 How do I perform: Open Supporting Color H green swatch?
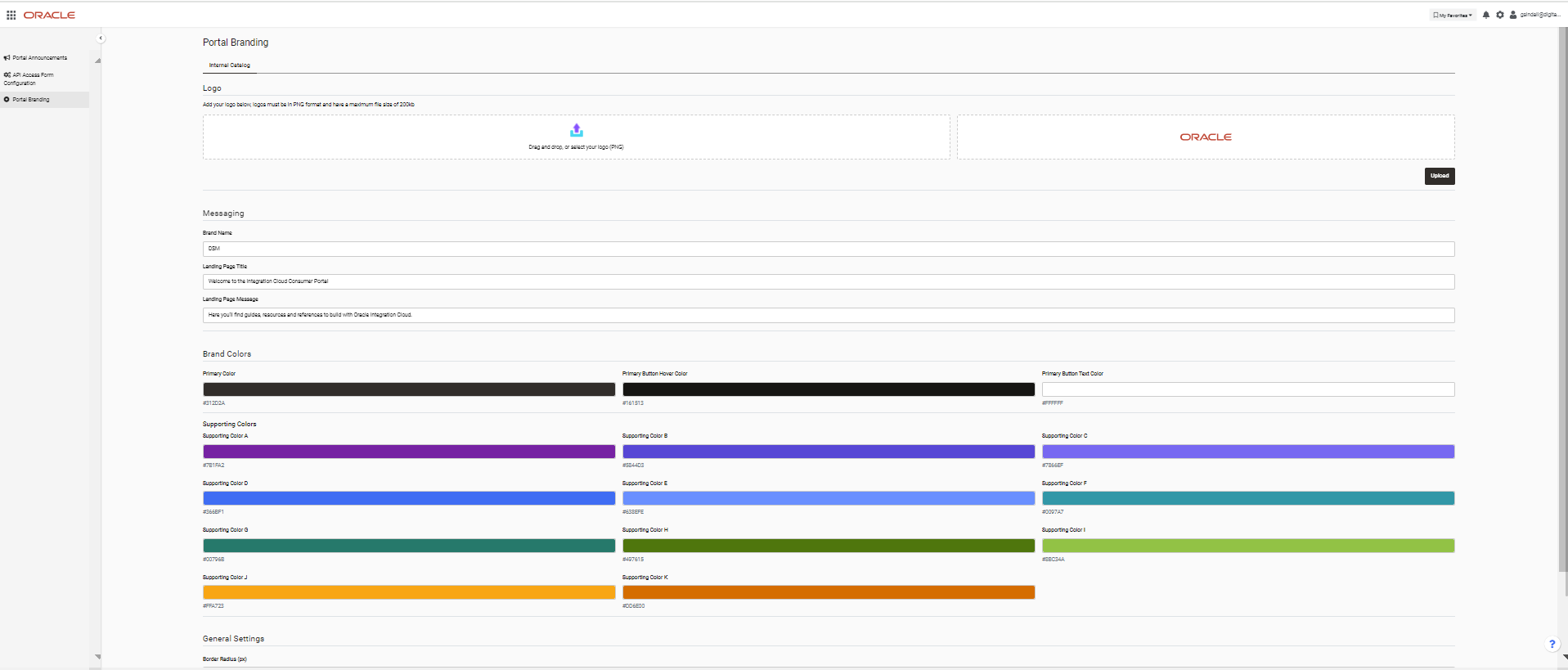pos(829,546)
